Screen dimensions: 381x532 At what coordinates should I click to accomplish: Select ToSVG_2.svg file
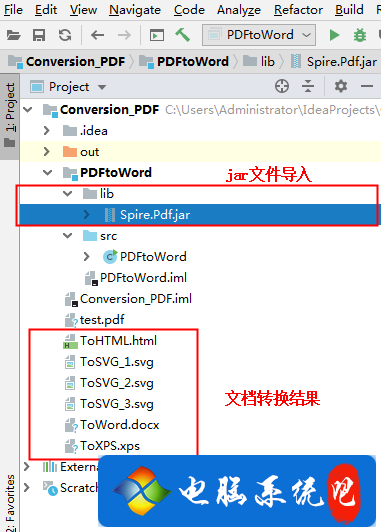(117, 383)
